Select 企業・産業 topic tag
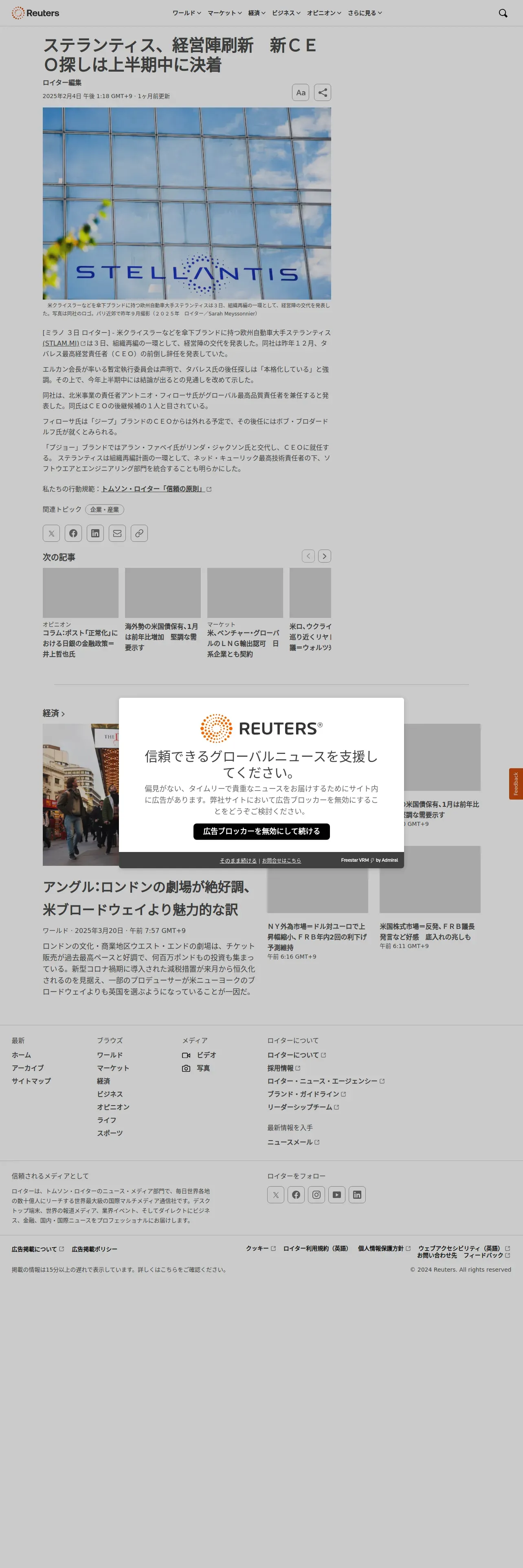The width and height of the screenshot is (523, 1568). click(x=105, y=510)
